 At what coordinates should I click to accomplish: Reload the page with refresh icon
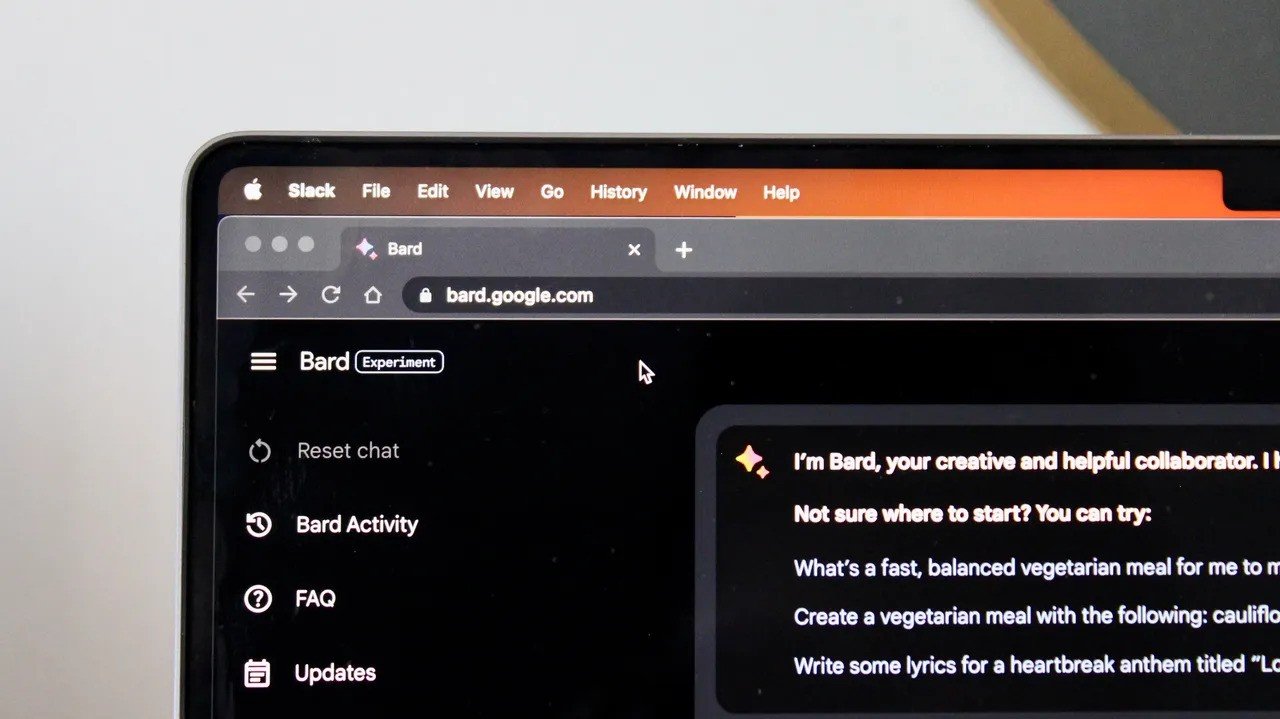click(x=330, y=295)
